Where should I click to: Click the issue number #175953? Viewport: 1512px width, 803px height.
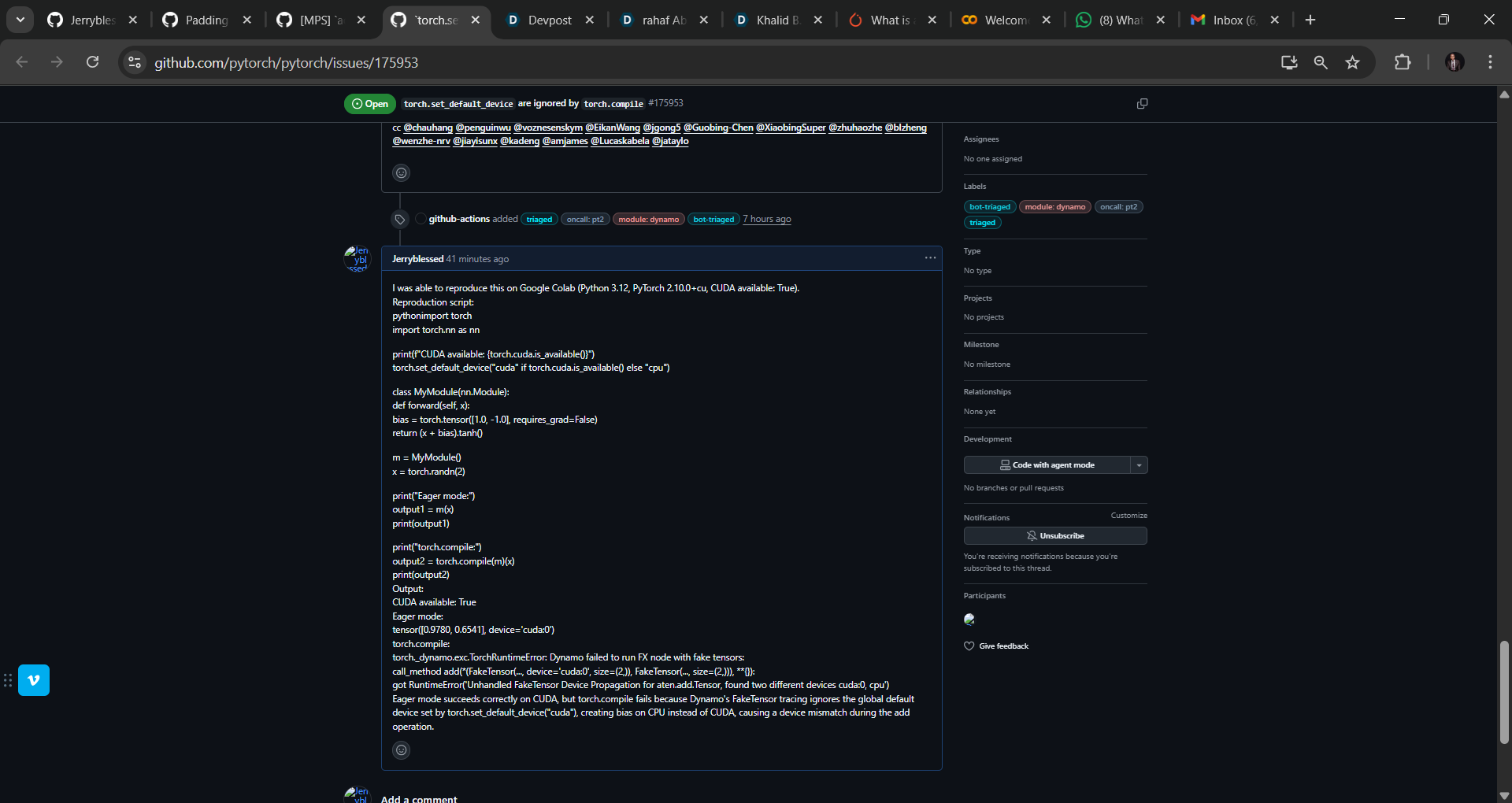click(x=665, y=103)
